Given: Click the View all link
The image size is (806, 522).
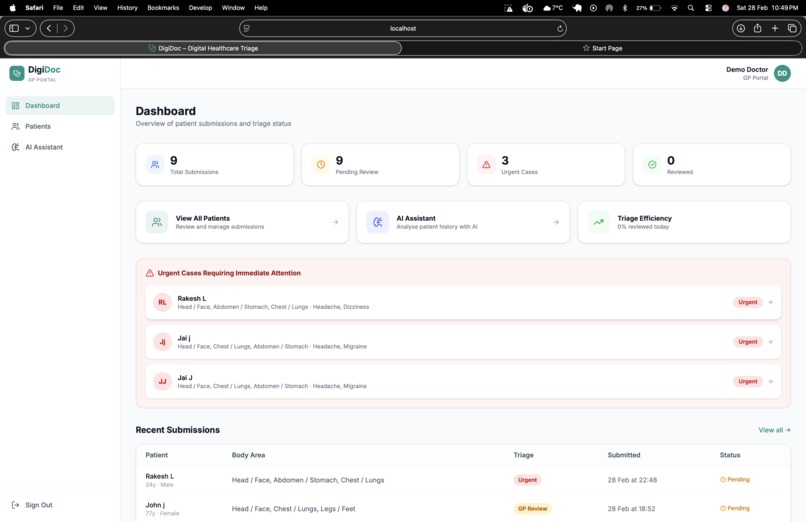Looking at the screenshot, I should coord(774,430).
